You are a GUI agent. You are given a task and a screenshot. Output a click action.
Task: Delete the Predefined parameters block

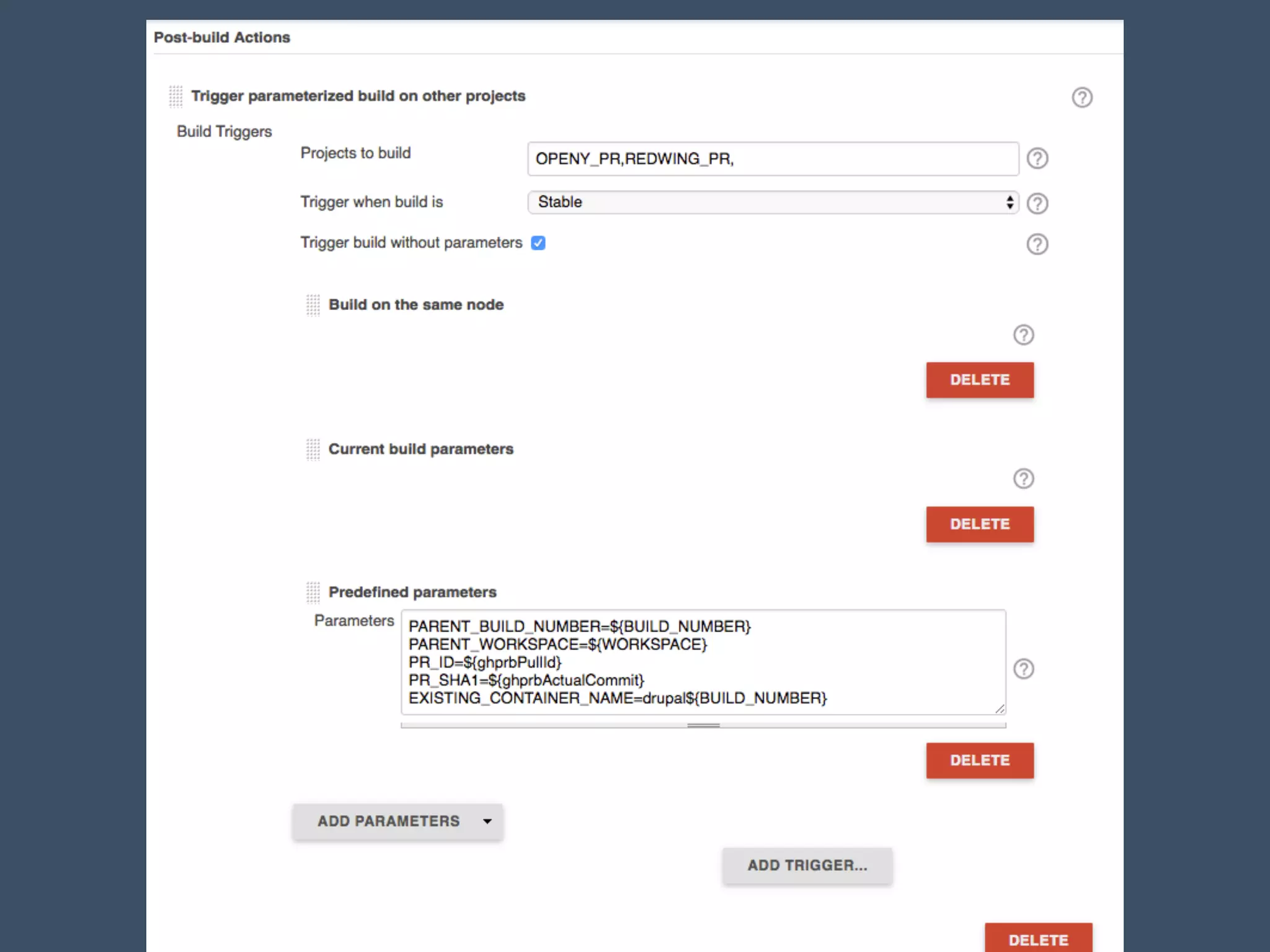(980, 760)
